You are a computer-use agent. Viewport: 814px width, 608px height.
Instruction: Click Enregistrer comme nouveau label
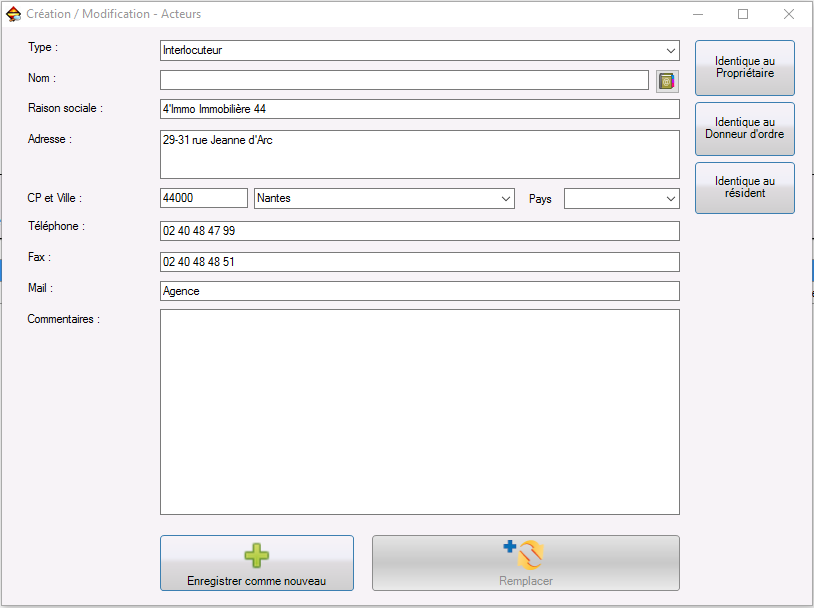click(x=256, y=581)
